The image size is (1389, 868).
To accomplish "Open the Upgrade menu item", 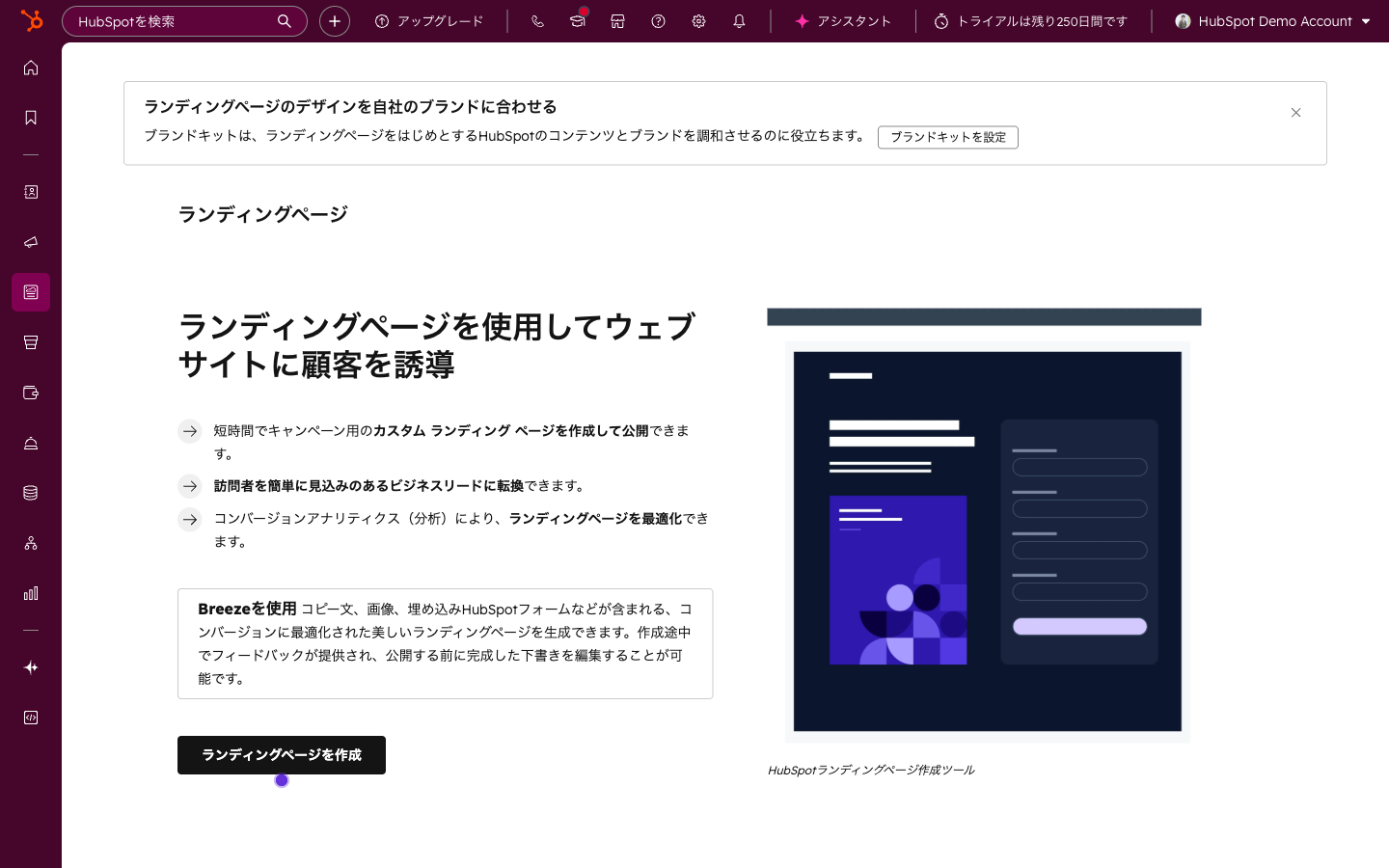I will (429, 20).
